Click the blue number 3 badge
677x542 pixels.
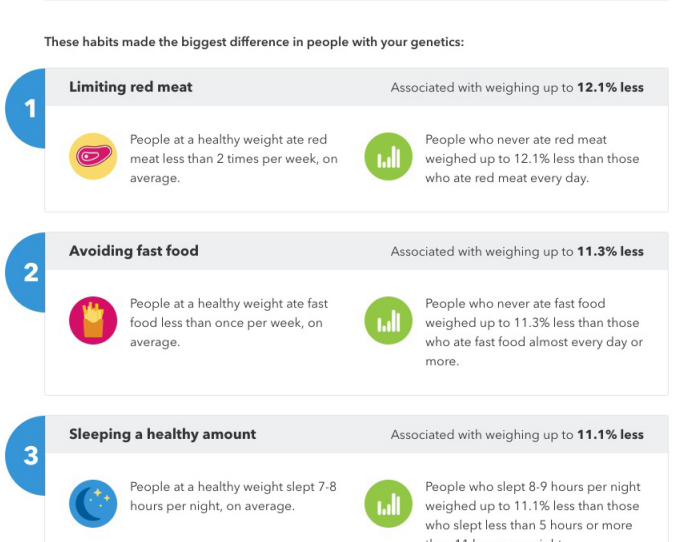(x=25, y=456)
